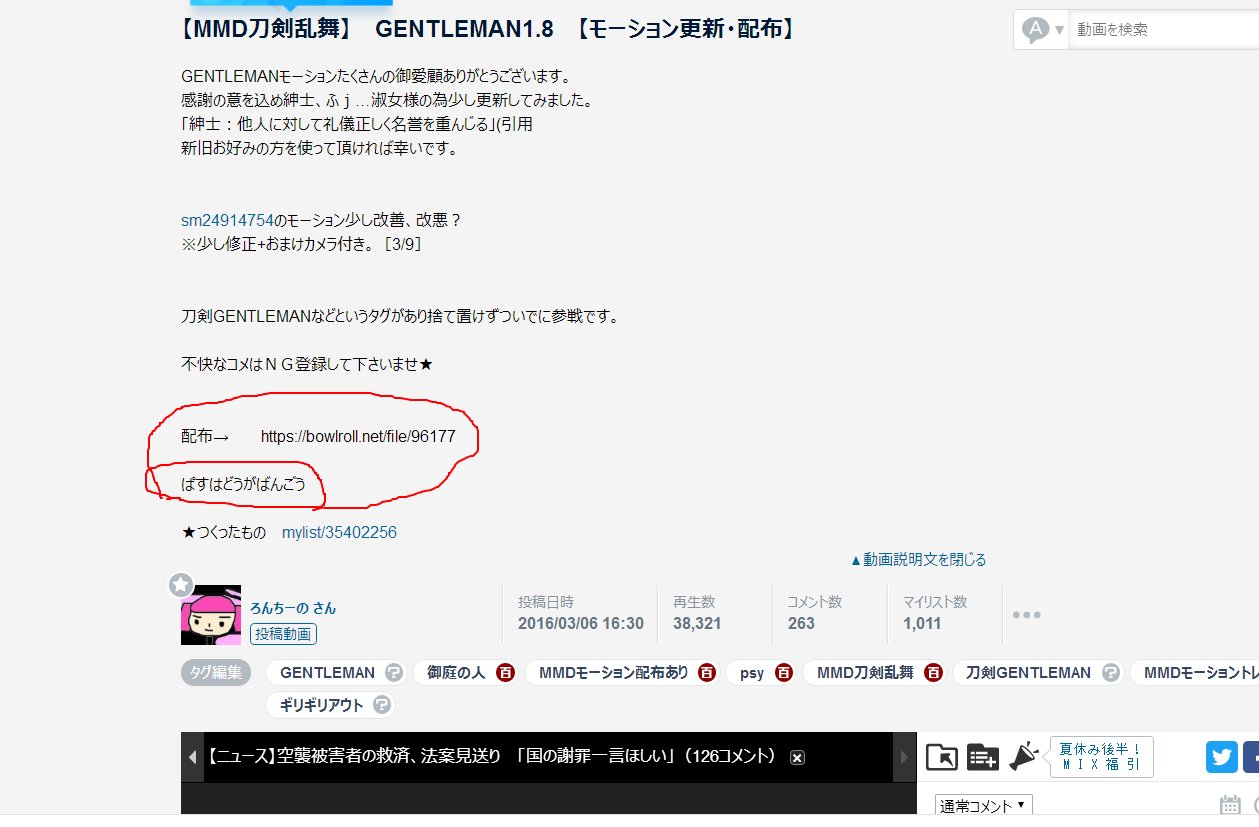Click the lock icon on MMD刀剣乱舞 tag
The height and width of the screenshot is (827, 1259).
(932, 672)
